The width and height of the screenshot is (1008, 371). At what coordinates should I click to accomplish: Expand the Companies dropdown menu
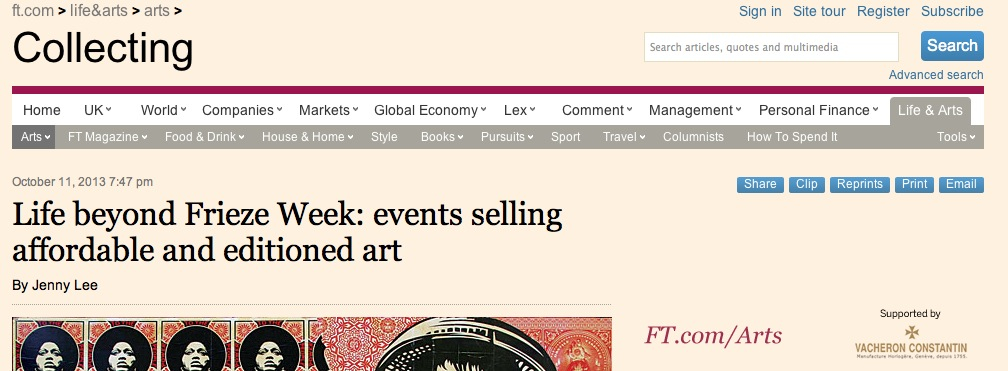point(242,111)
